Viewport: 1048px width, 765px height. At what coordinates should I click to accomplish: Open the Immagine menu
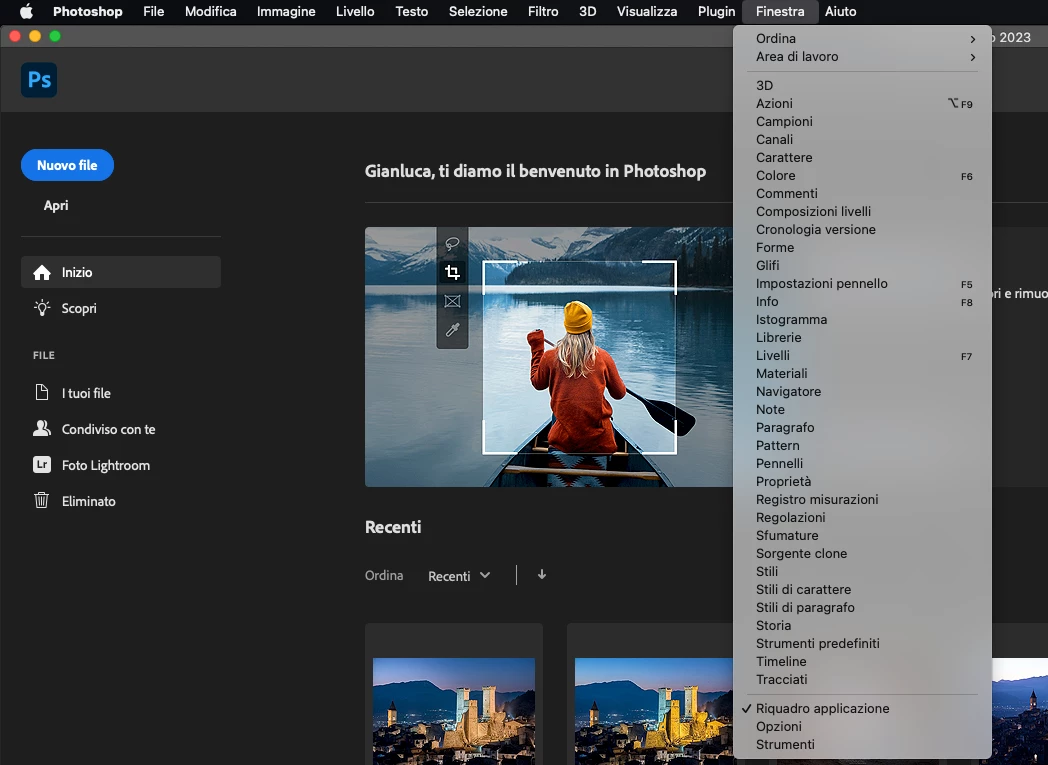pos(286,11)
